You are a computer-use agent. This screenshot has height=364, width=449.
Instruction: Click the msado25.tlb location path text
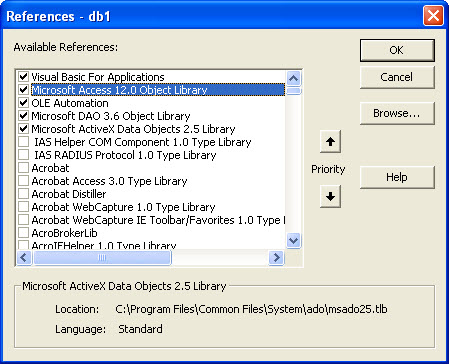coord(251,309)
